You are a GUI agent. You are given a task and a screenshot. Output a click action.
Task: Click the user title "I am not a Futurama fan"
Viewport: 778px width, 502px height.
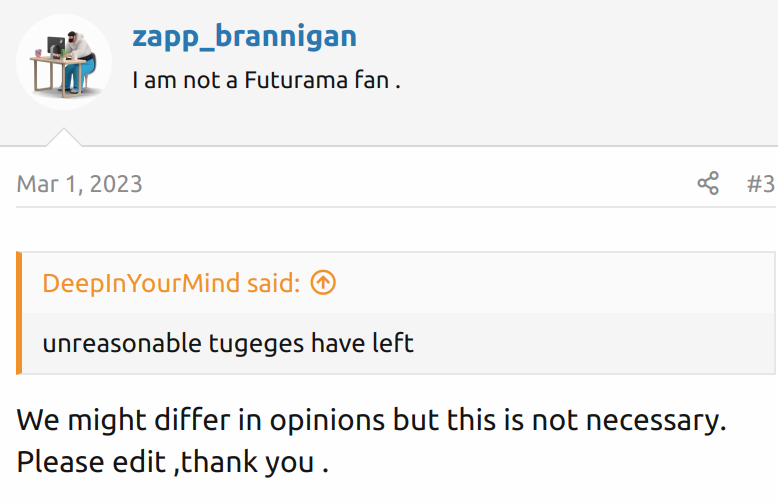click(266, 80)
